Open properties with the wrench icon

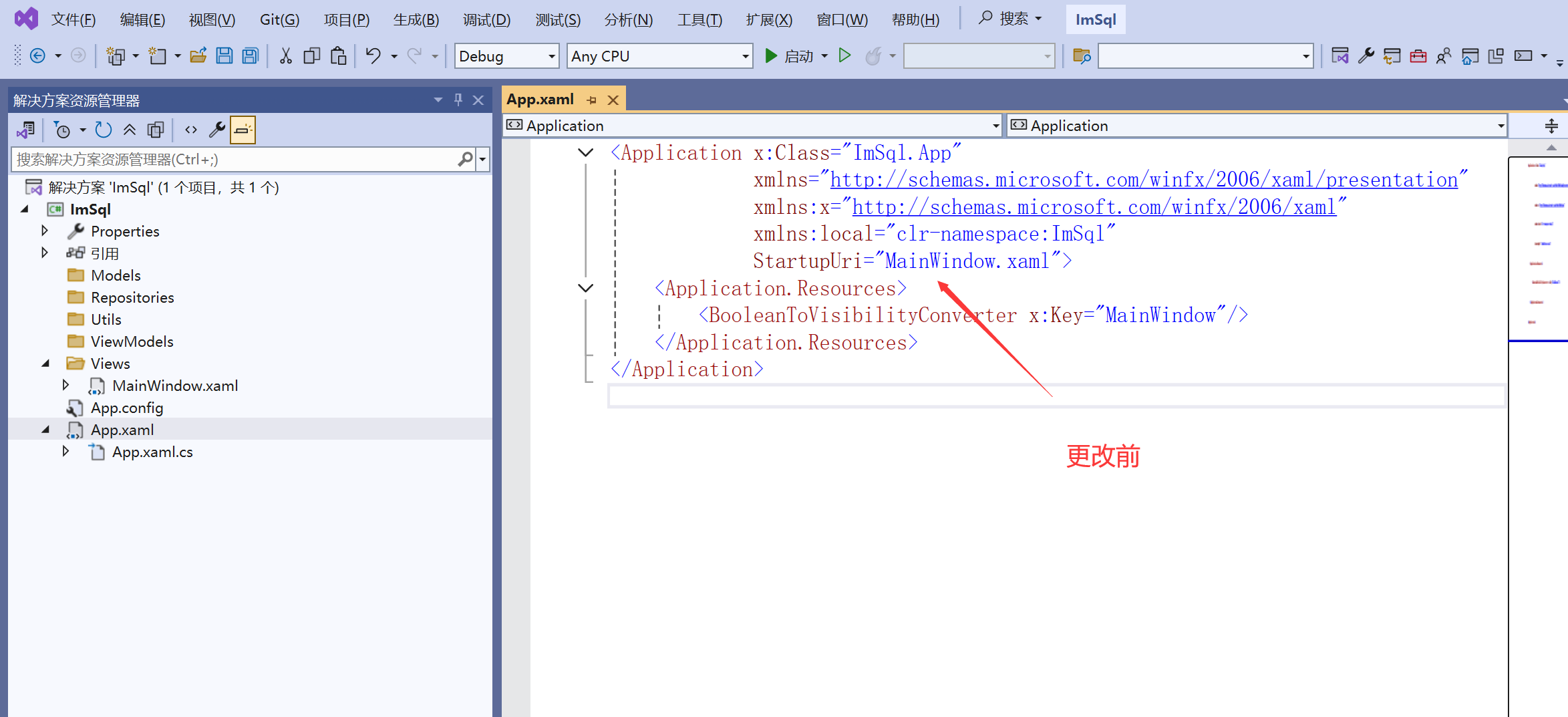216,129
